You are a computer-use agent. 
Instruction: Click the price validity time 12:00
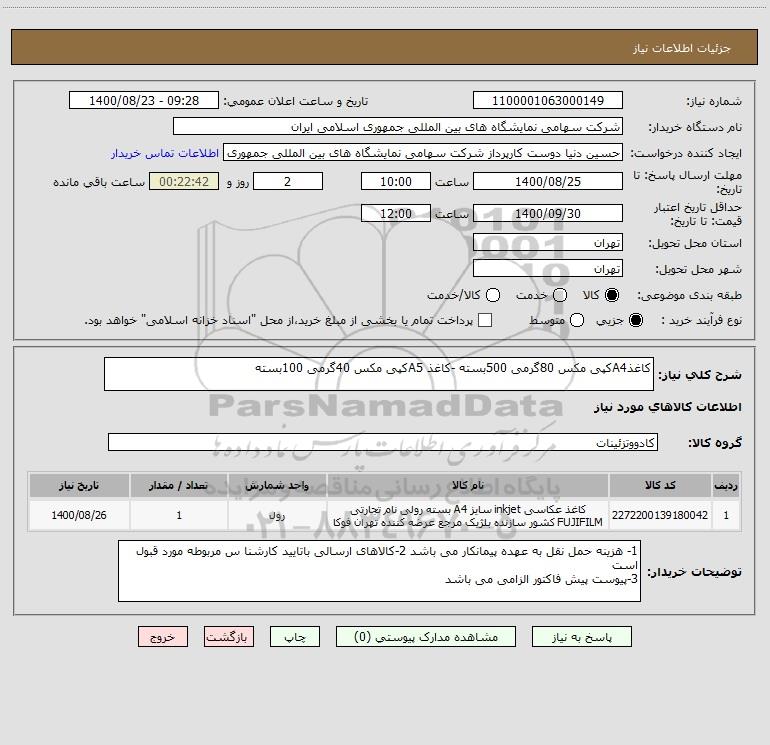[x=396, y=213]
